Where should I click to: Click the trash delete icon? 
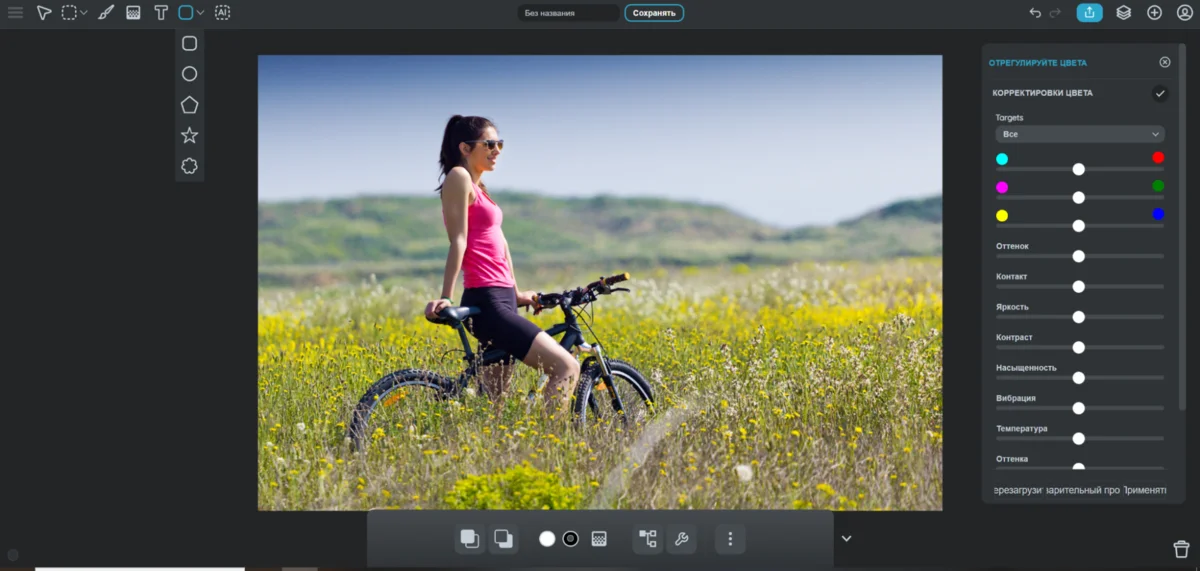tap(1180, 549)
